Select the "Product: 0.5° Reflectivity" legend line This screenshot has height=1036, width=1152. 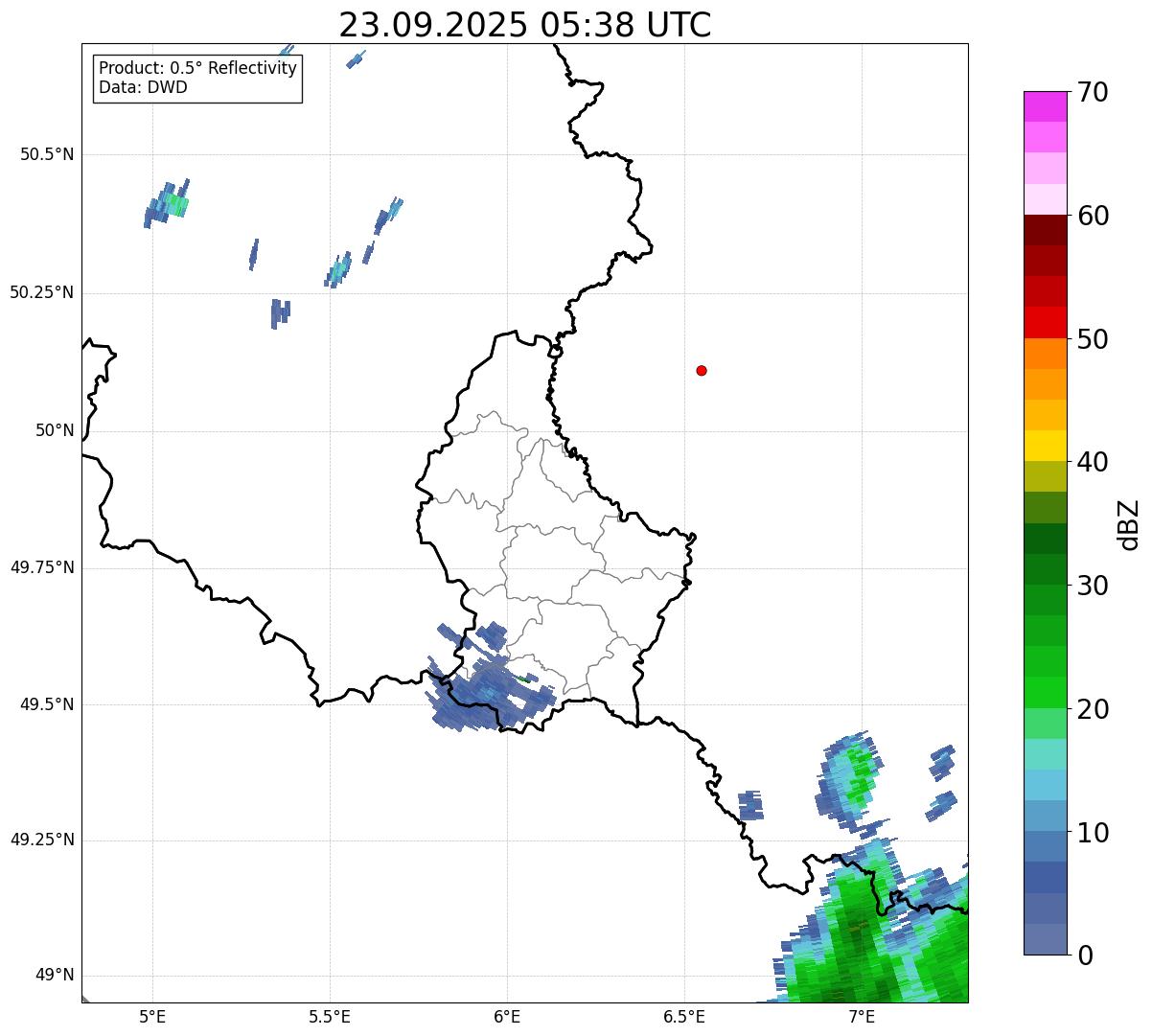[197, 69]
